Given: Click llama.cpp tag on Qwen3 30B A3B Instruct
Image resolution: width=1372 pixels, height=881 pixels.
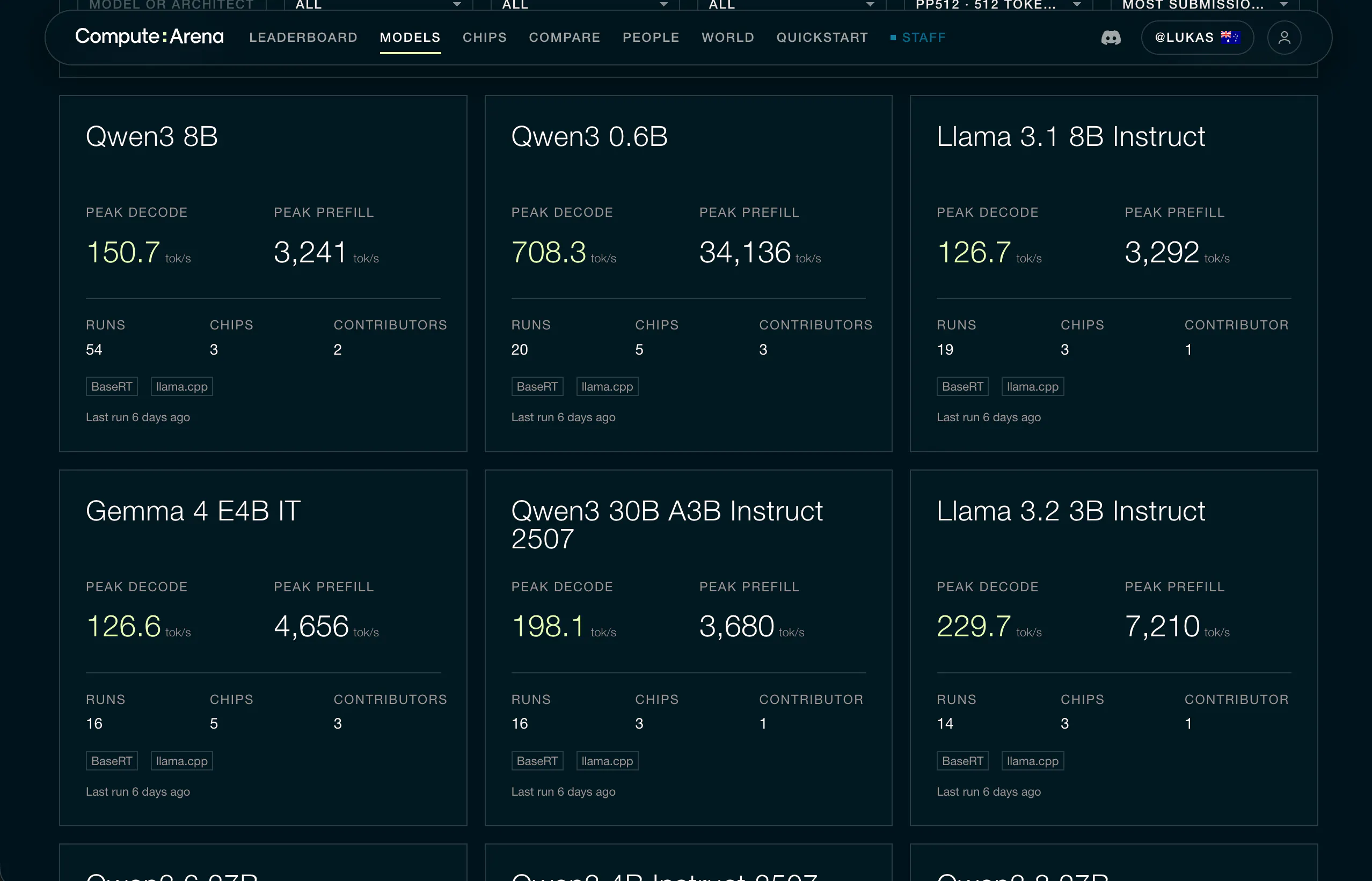Looking at the screenshot, I should pyautogui.click(x=608, y=761).
